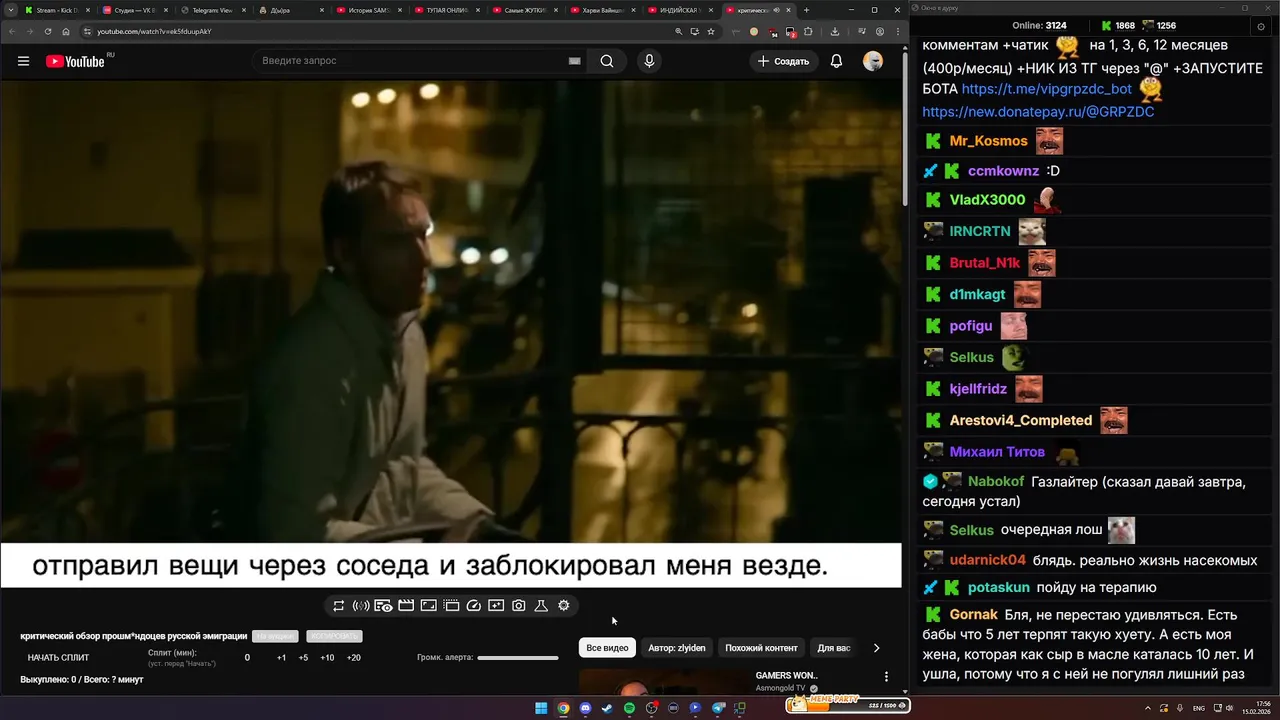Switch to the Stream - Kick browser tab
1280x720 pixels.
point(56,10)
